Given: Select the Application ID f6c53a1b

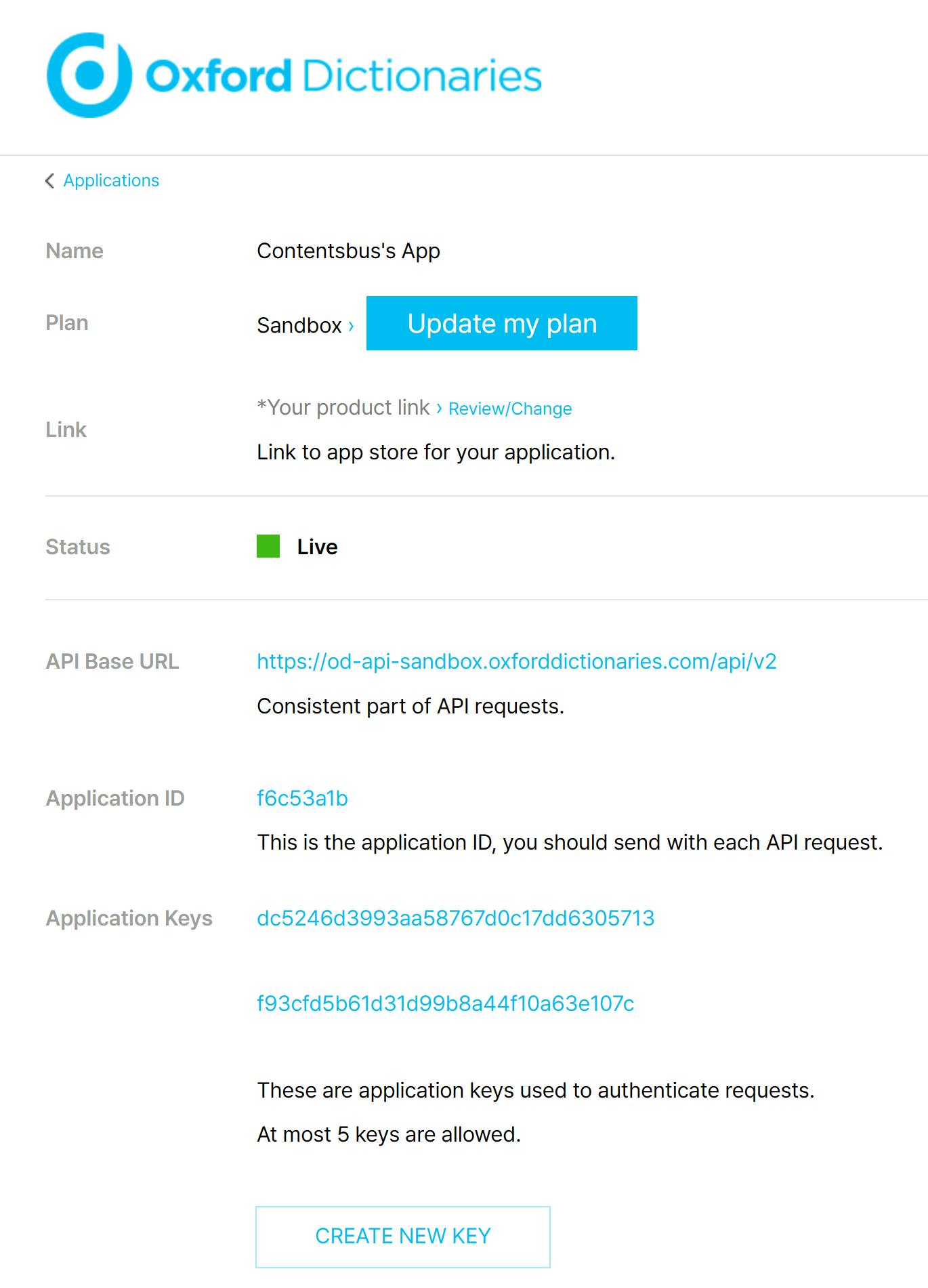Looking at the screenshot, I should click(x=302, y=798).
